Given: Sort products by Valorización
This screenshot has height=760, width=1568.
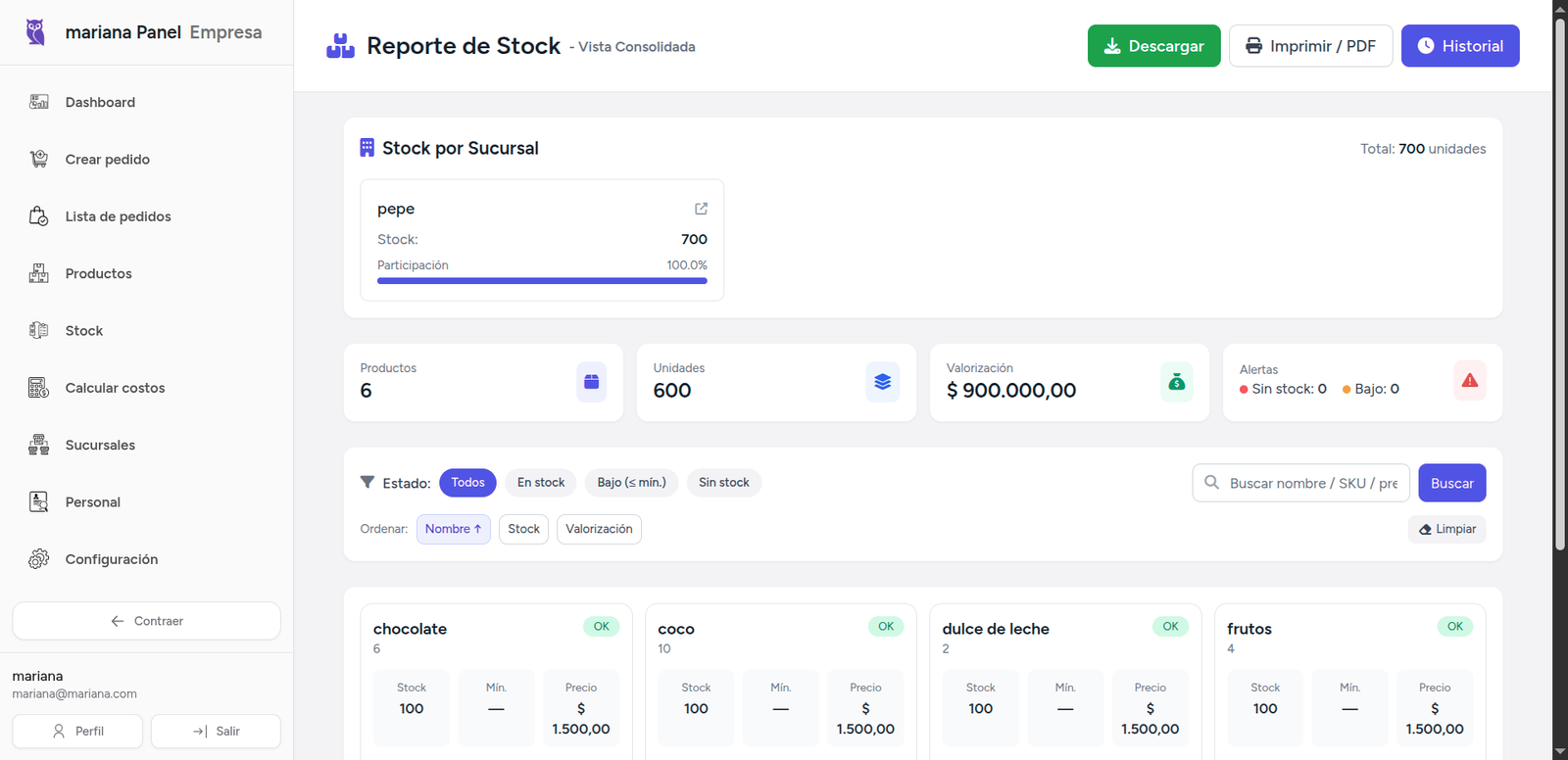Looking at the screenshot, I should click(599, 529).
